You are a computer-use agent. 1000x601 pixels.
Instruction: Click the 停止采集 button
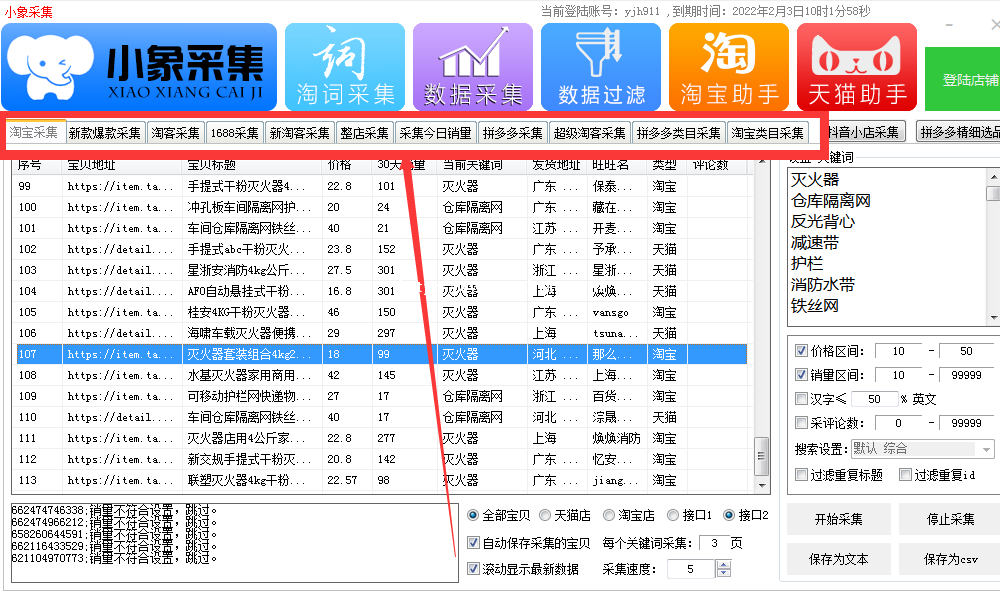tap(950, 519)
